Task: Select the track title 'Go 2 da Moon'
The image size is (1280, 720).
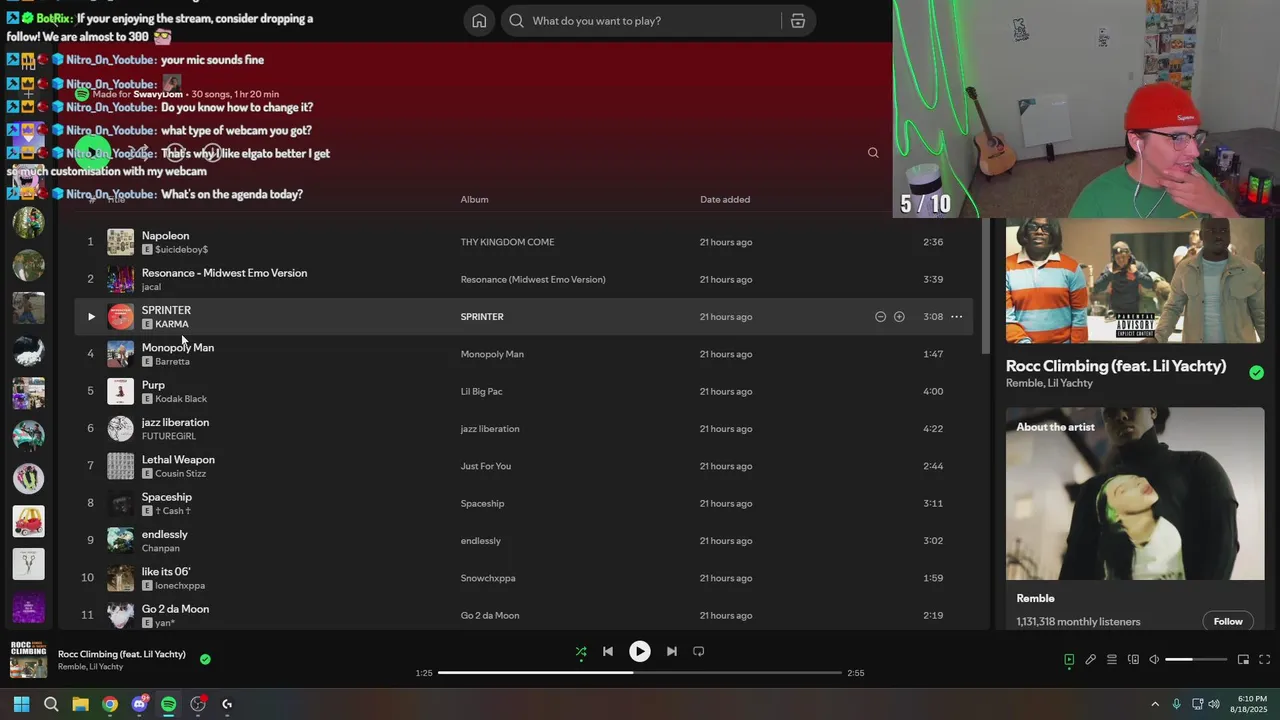Action: coord(175,609)
